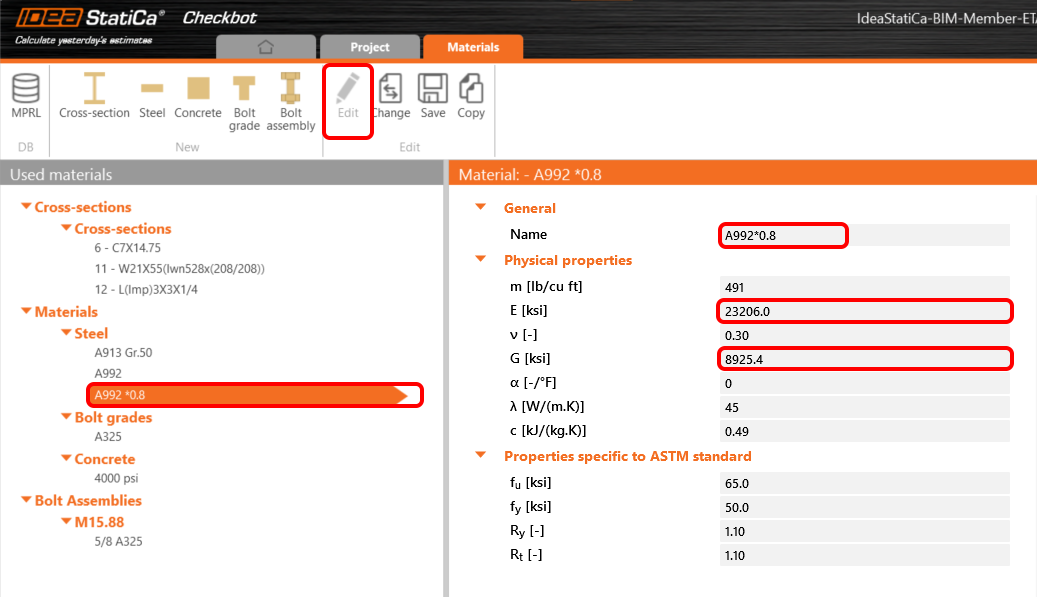Screen dimensions: 1037x597
Task: Click the Poisson ratio field 0.30
Action: [864, 335]
